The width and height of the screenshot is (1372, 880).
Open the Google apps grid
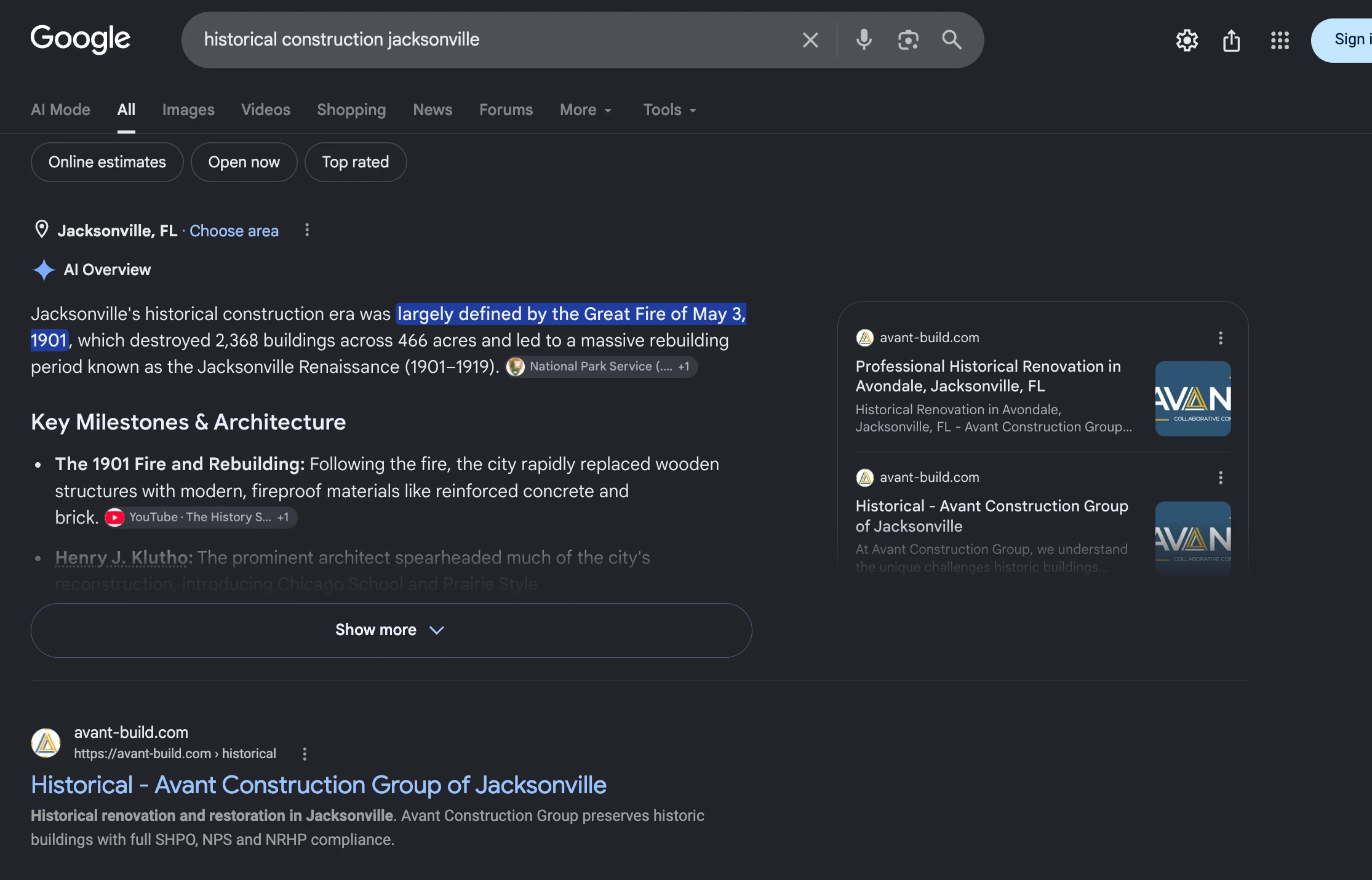tap(1280, 41)
